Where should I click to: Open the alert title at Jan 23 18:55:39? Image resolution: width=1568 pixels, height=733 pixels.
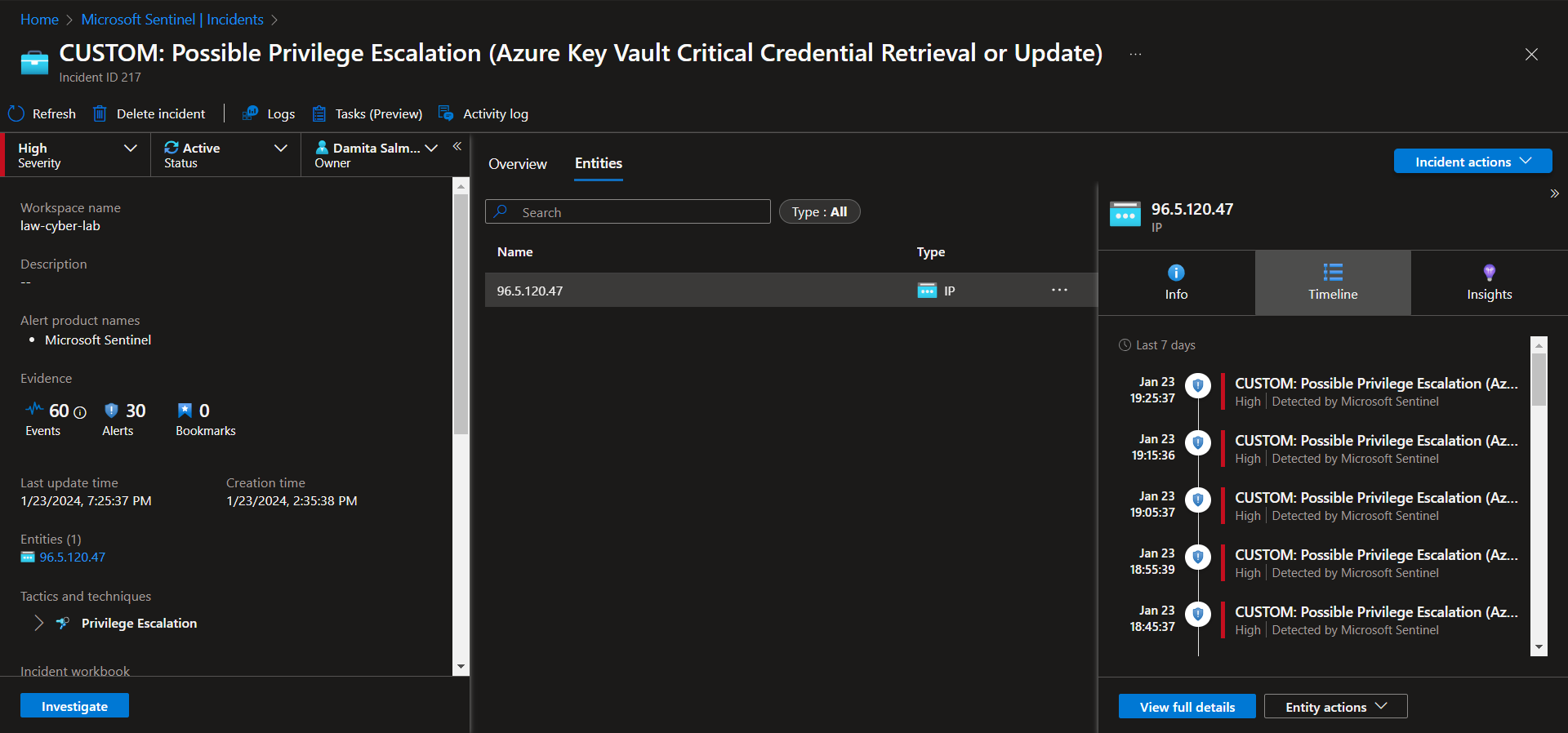click(x=1376, y=555)
